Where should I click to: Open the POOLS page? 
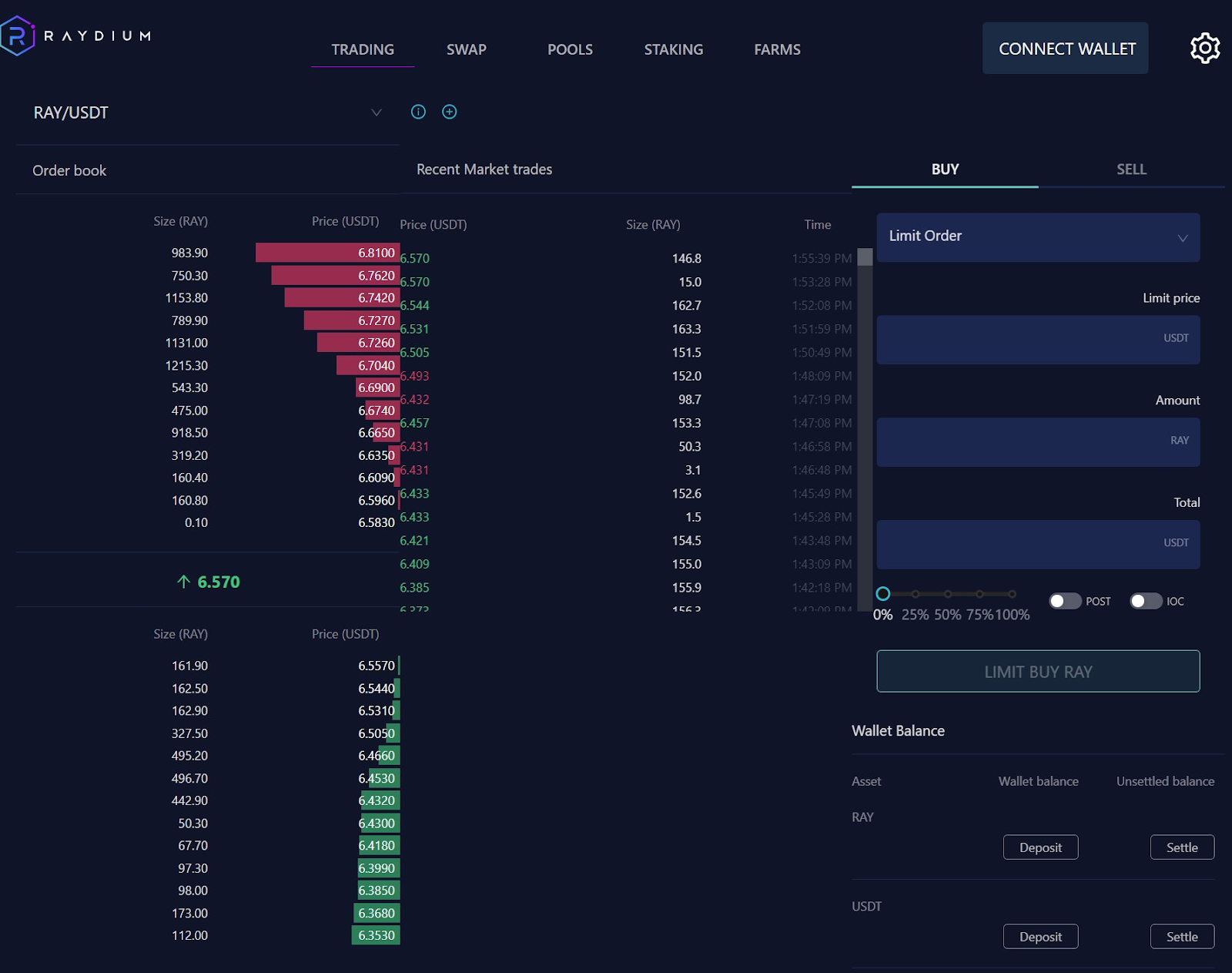click(570, 49)
